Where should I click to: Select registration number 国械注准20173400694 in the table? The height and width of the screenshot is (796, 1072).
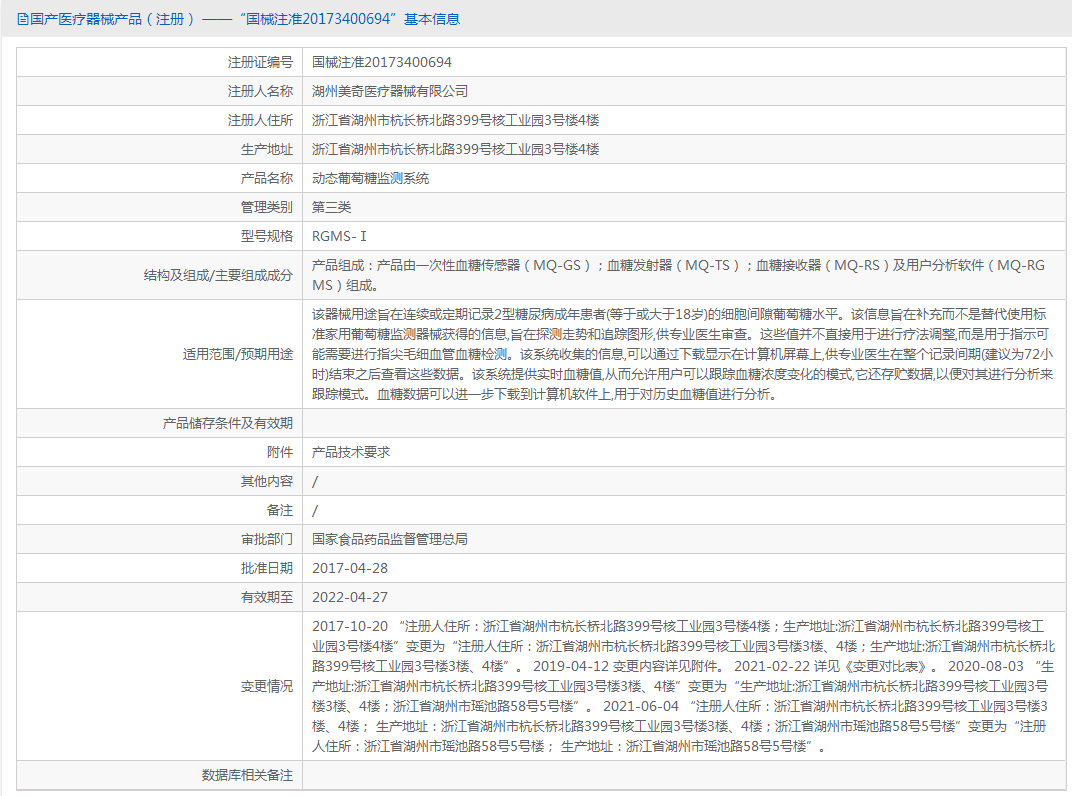(x=381, y=62)
